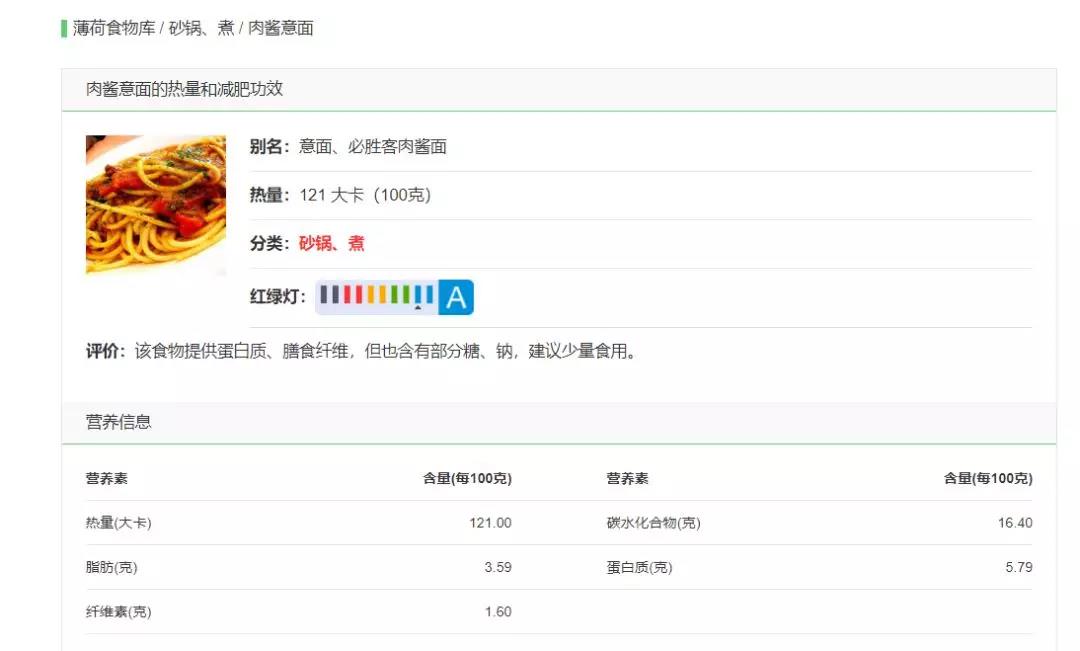
Task: Click the 碳水化合物(克) row label
Action: [654, 523]
